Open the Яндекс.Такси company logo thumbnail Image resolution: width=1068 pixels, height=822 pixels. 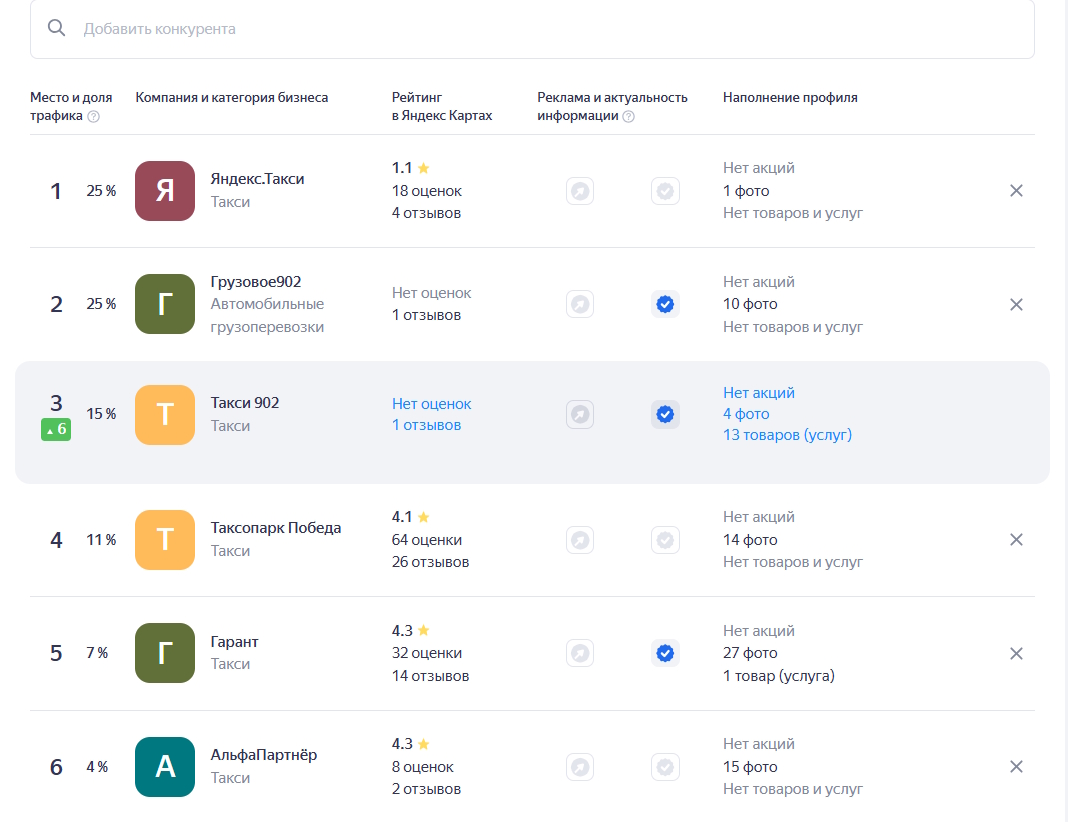tap(165, 191)
